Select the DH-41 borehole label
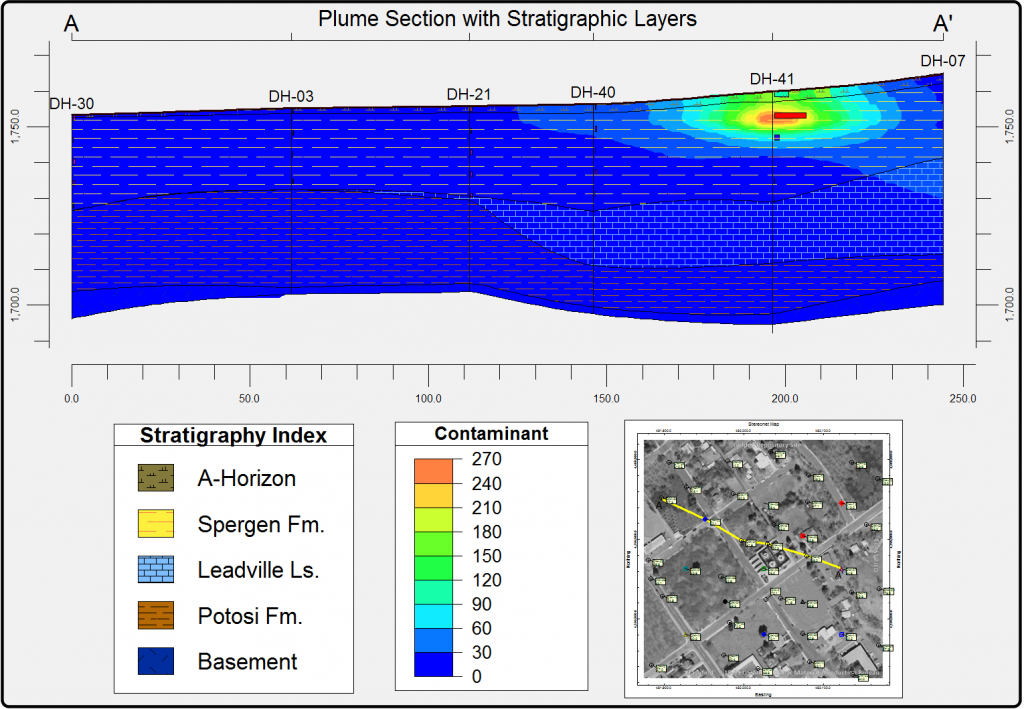The height and width of the screenshot is (709, 1024). coord(772,80)
